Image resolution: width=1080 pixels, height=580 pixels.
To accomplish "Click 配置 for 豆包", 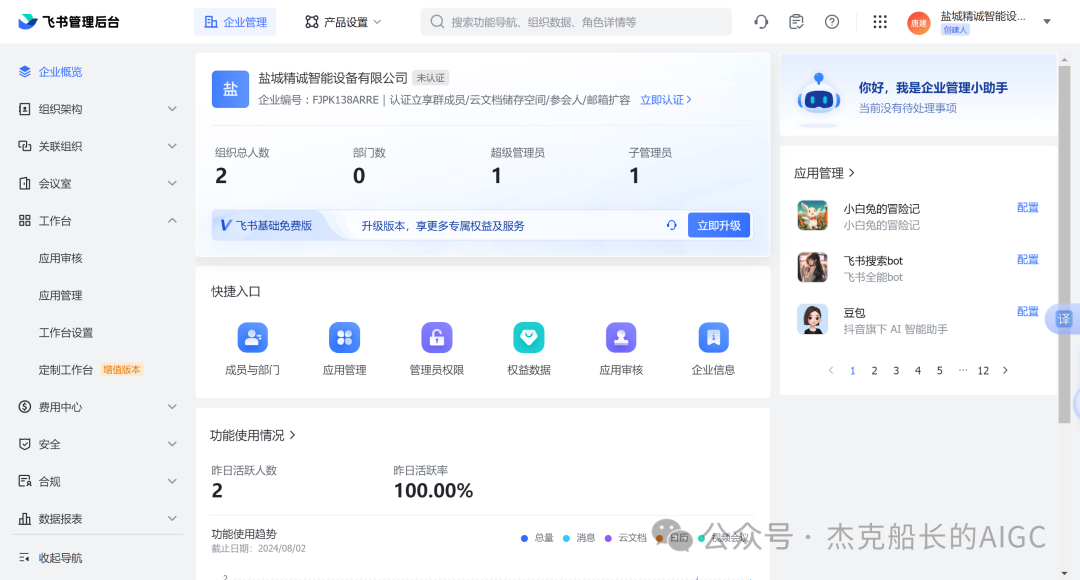I will (1028, 311).
